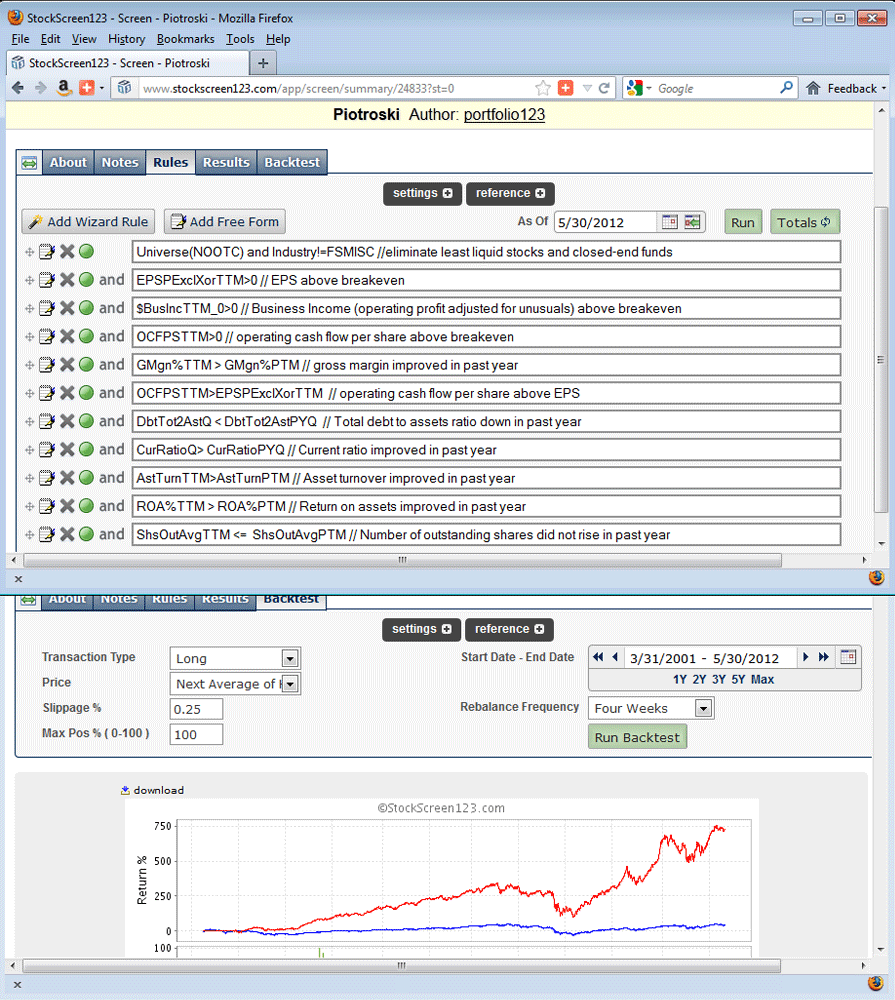Switch to the Results tab
Screen dimensions: 895x1000
tap(226, 162)
